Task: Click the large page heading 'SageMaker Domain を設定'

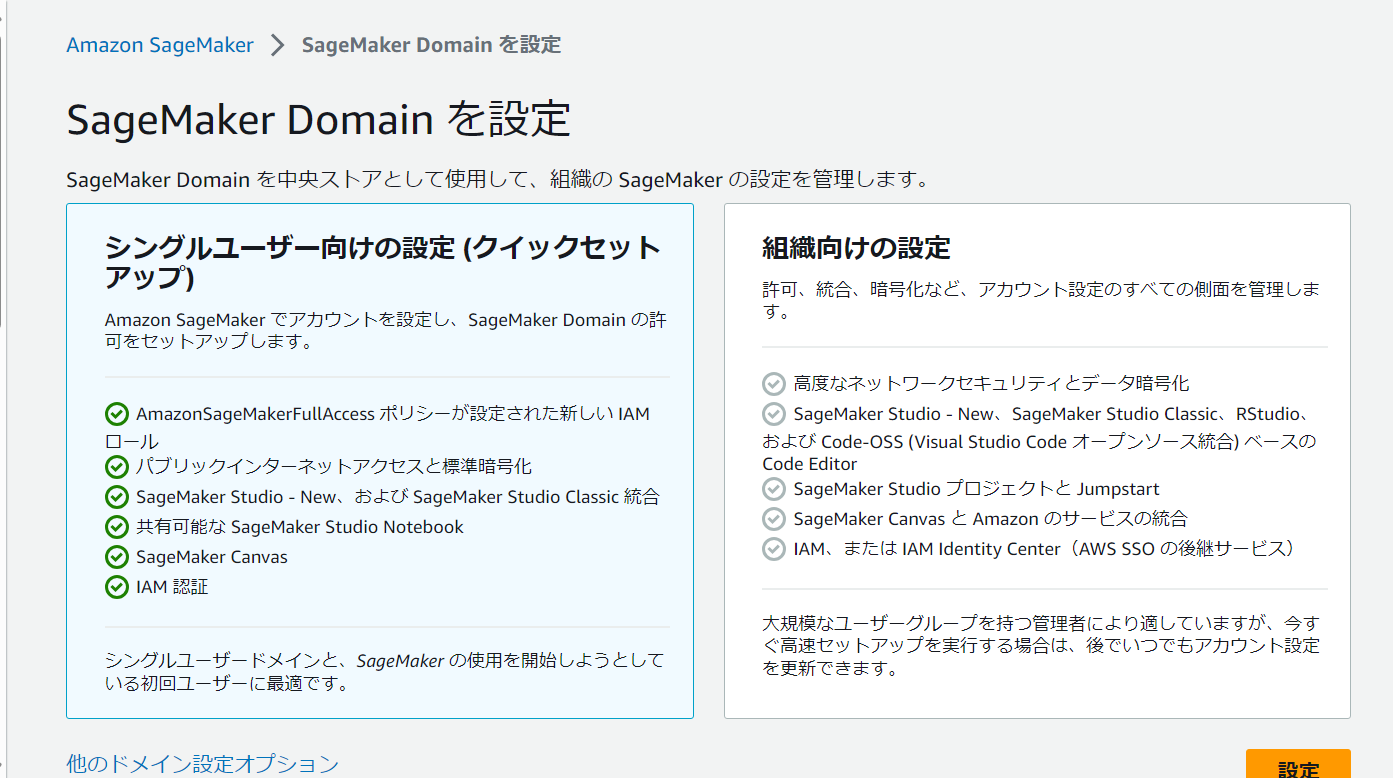Action: [319, 119]
